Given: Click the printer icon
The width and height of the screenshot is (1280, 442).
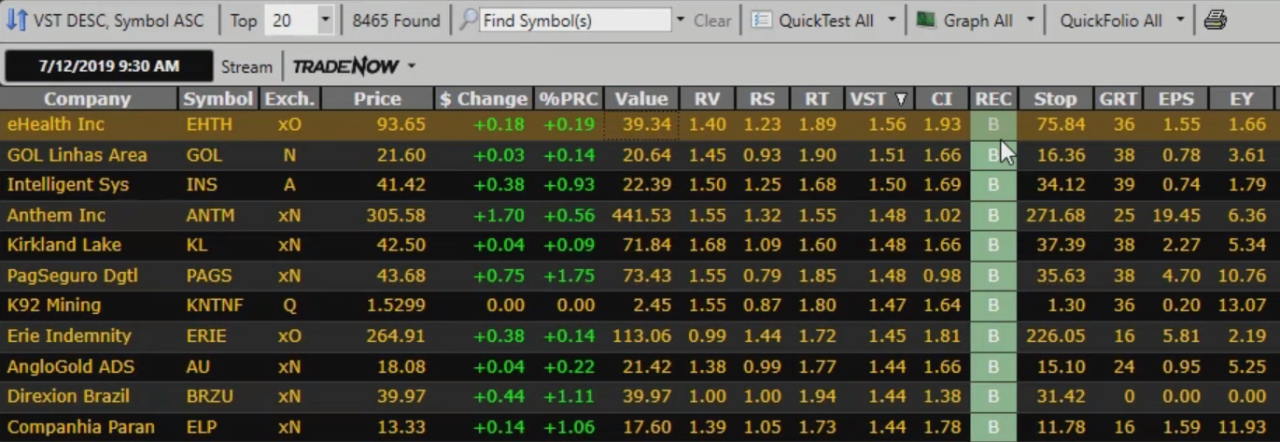Looking at the screenshot, I should [1215, 20].
